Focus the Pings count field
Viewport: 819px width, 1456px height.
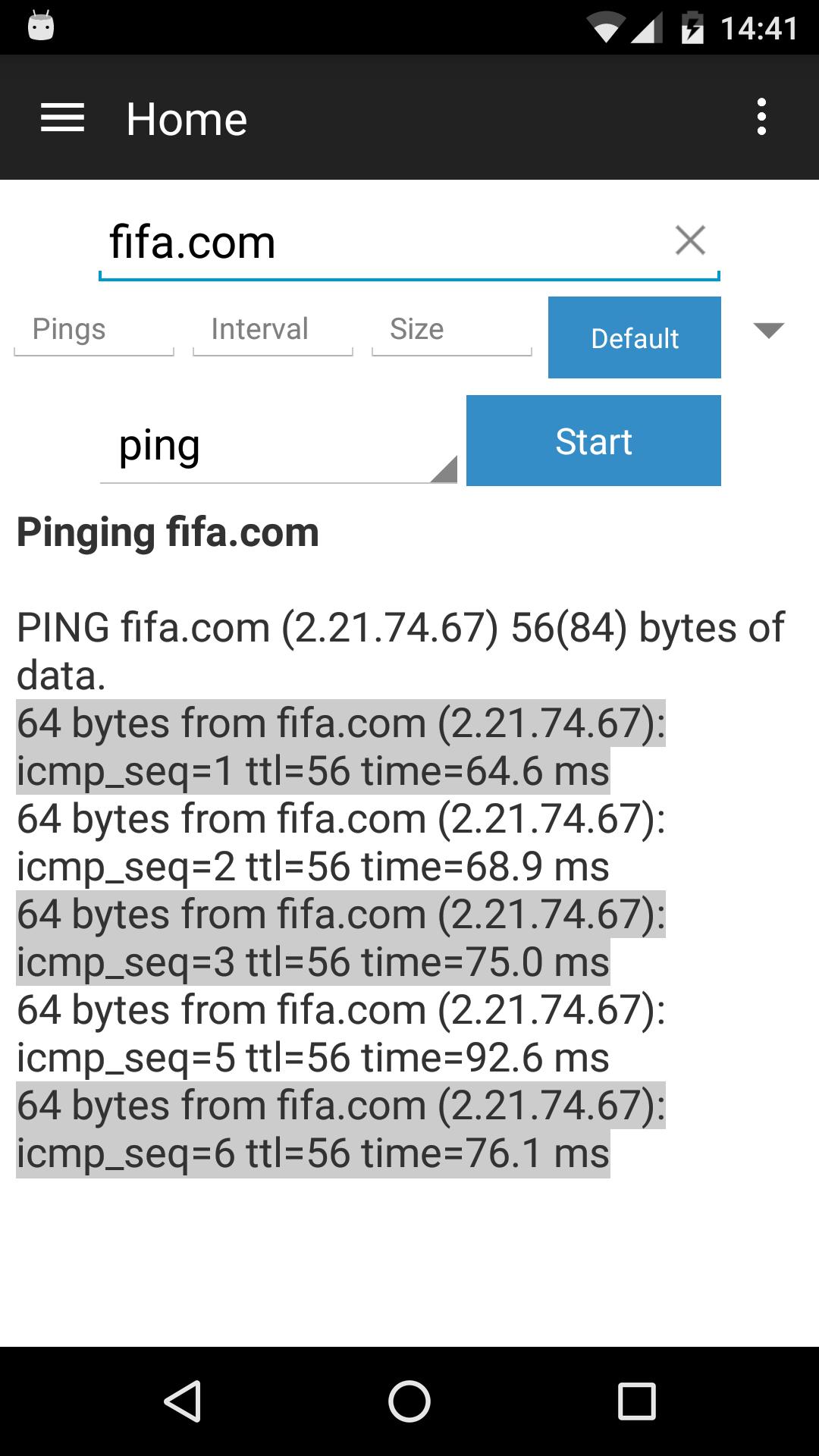[x=94, y=331]
